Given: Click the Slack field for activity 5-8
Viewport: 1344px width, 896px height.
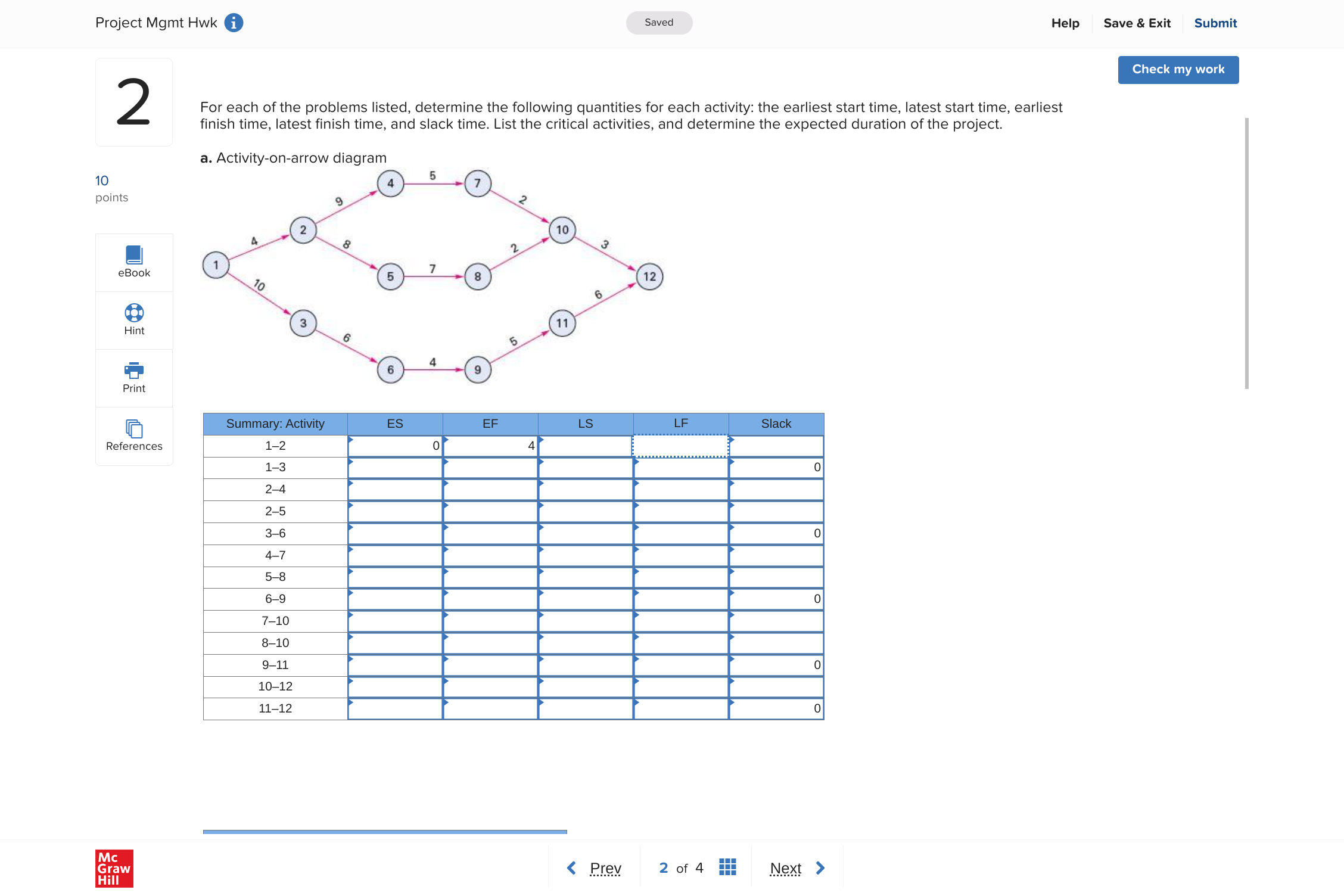Looking at the screenshot, I should click(x=776, y=577).
